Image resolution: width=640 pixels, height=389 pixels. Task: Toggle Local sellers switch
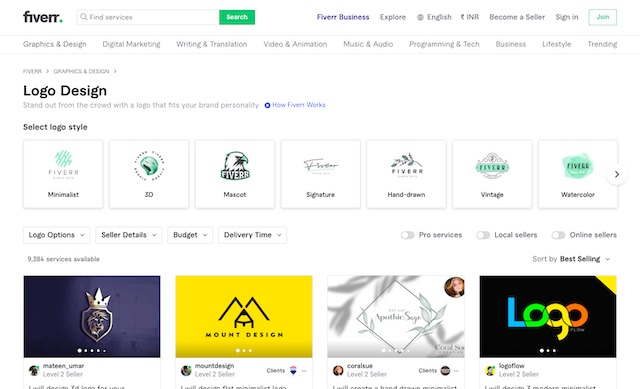click(x=483, y=235)
